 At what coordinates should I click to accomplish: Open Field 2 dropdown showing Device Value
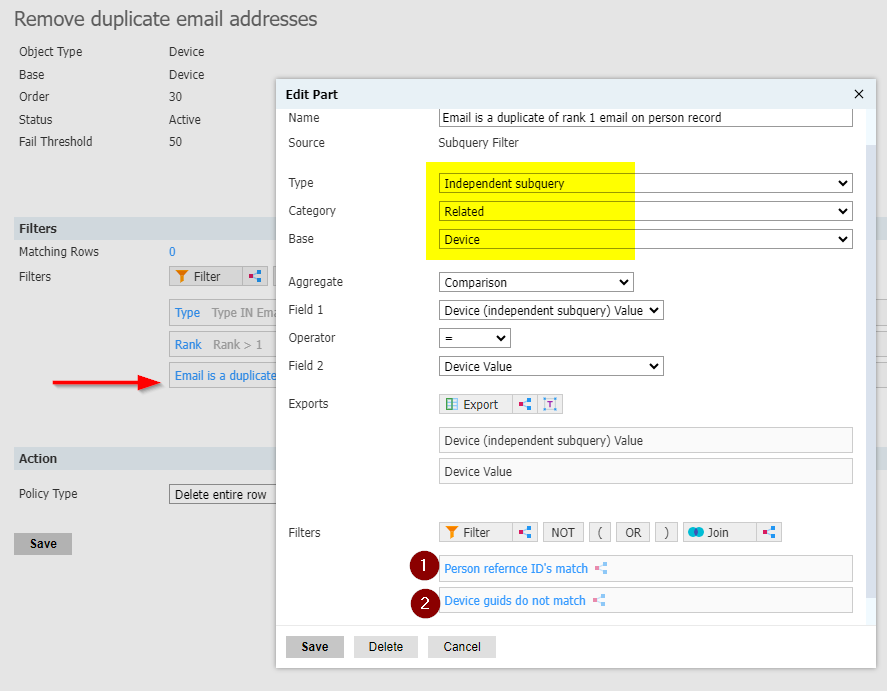551,366
